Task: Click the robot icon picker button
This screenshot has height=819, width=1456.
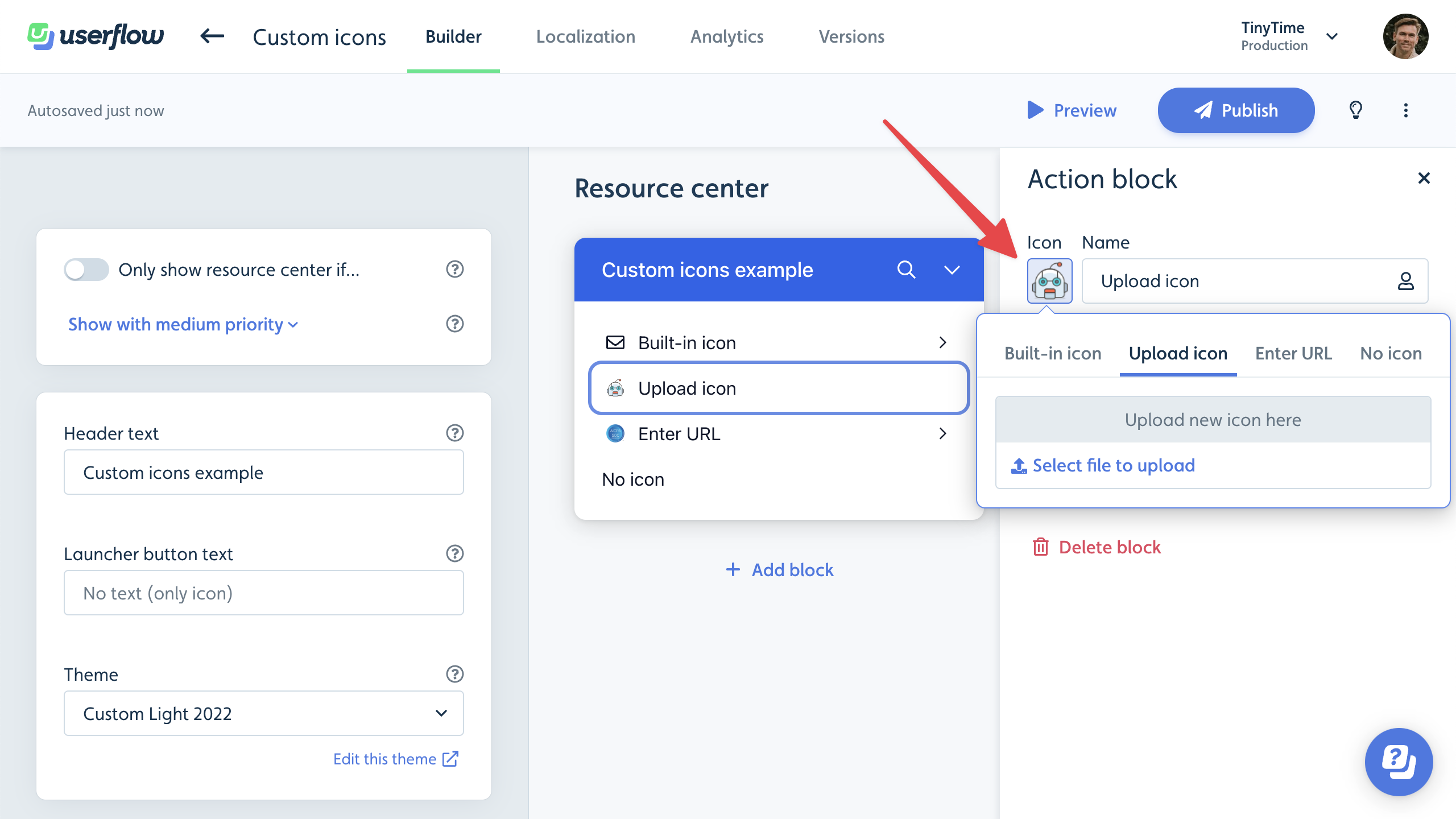Action: pyautogui.click(x=1050, y=281)
